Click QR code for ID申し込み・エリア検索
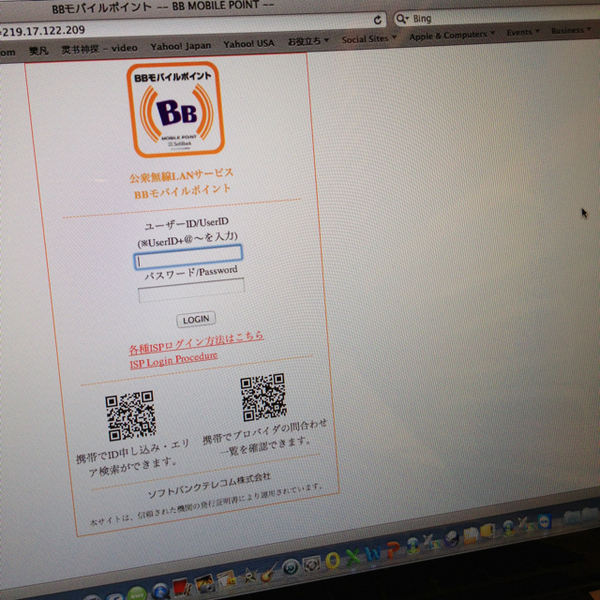The width and height of the screenshot is (600, 600). (130, 416)
